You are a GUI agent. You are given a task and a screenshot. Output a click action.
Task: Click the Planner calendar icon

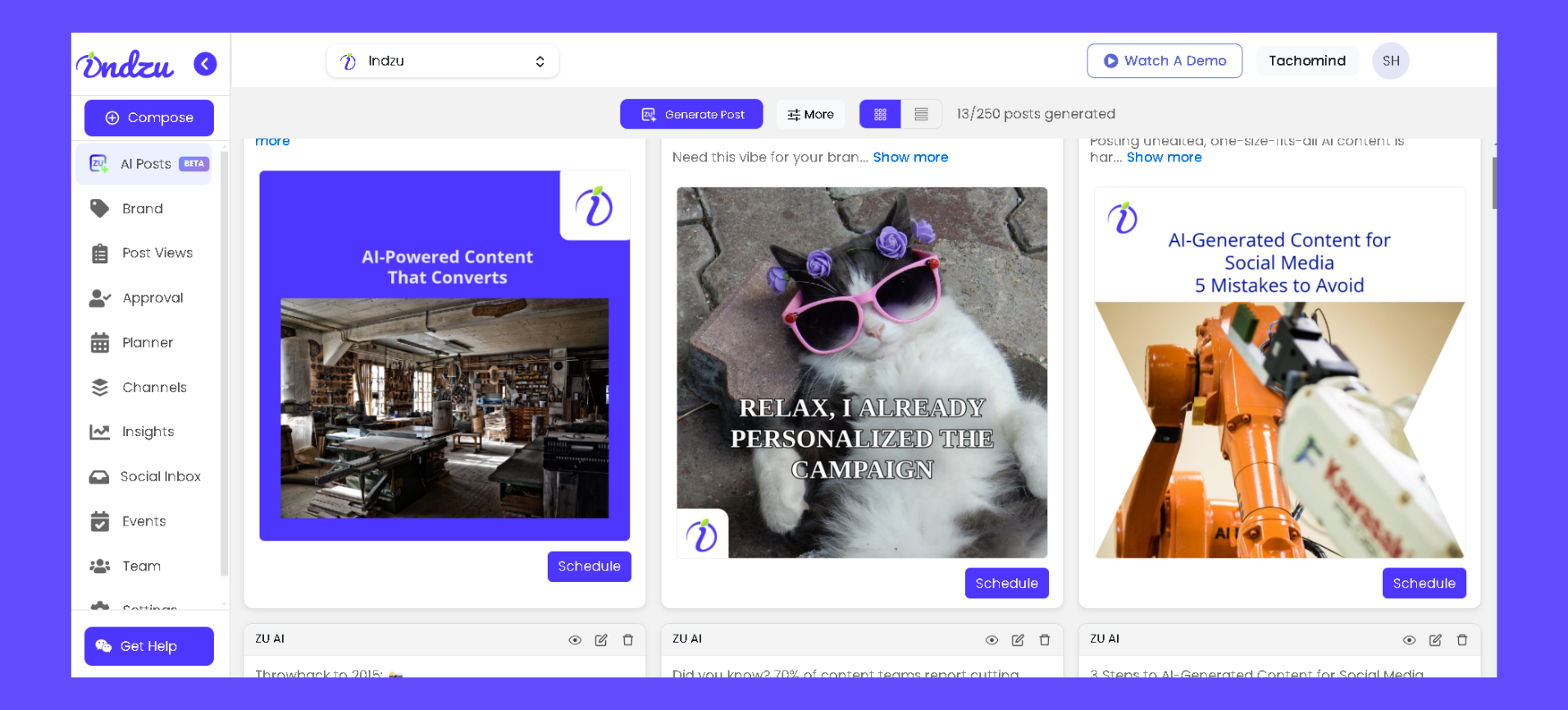click(100, 343)
